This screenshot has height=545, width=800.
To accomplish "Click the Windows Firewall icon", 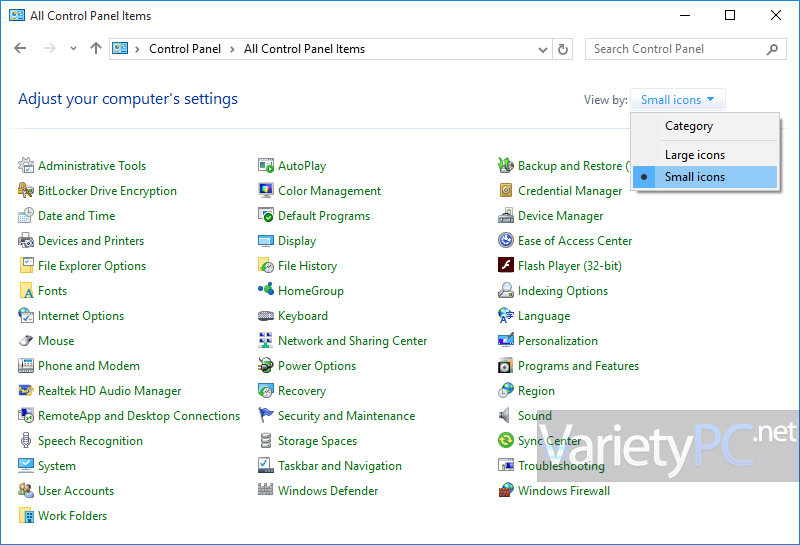I will [506, 490].
